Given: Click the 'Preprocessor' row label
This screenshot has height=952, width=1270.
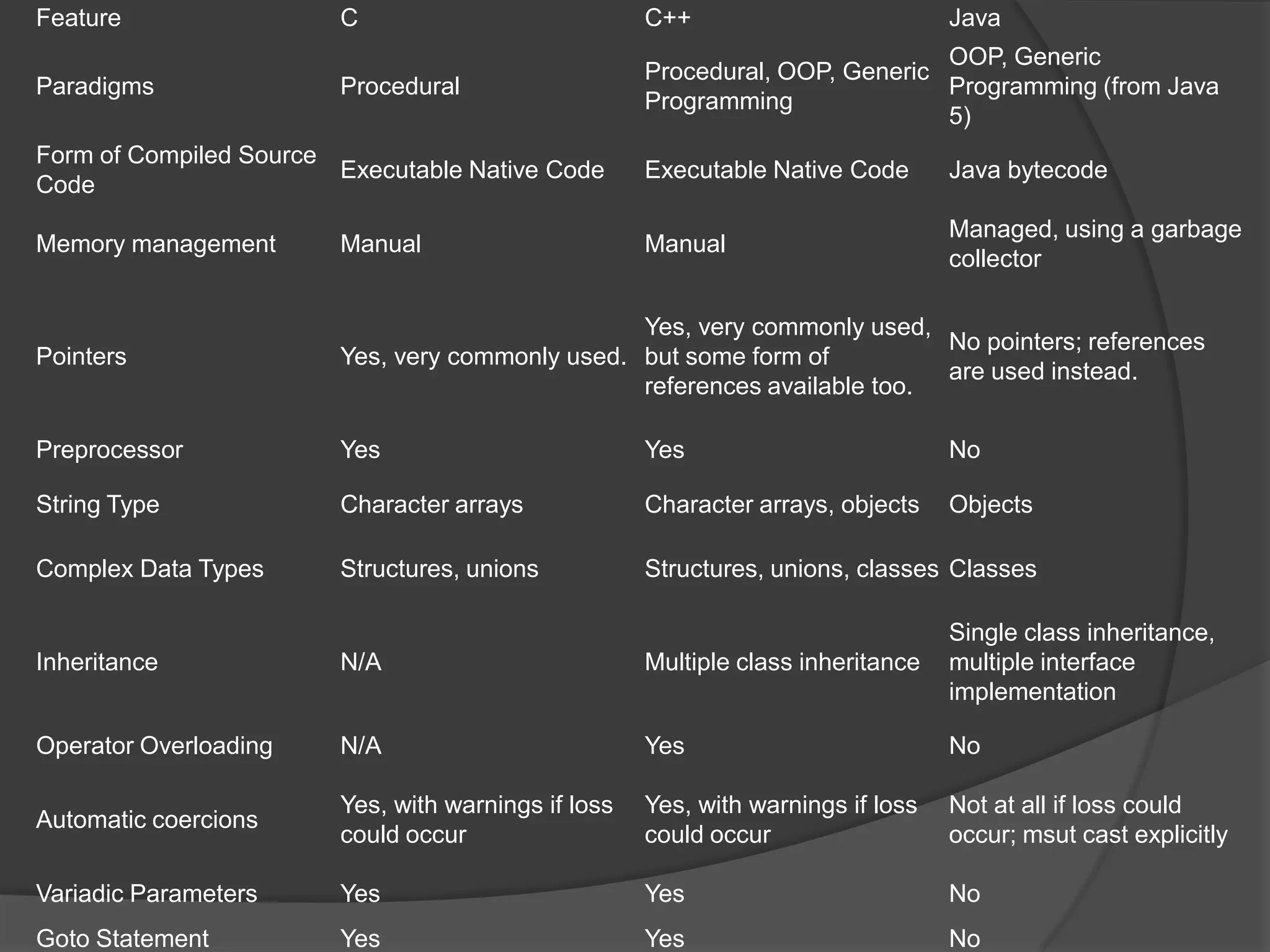Looking at the screenshot, I should [x=109, y=449].
